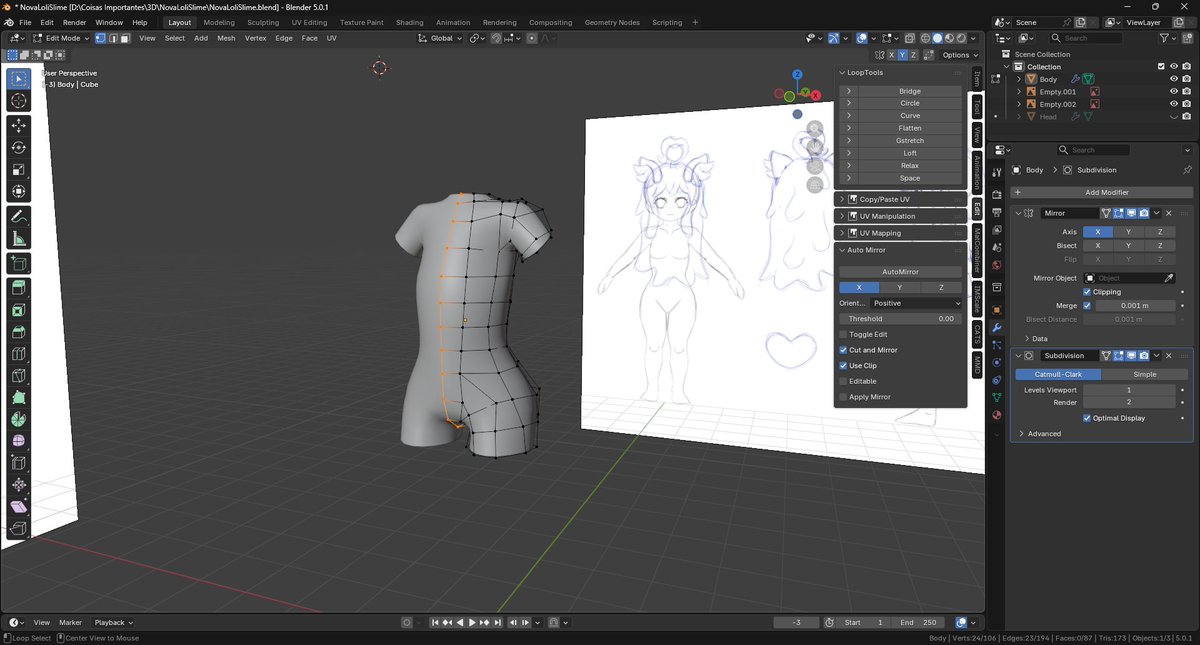This screenshot has height=645, width=1200.
Task: Switch to edge select mode
Action: 113,38
